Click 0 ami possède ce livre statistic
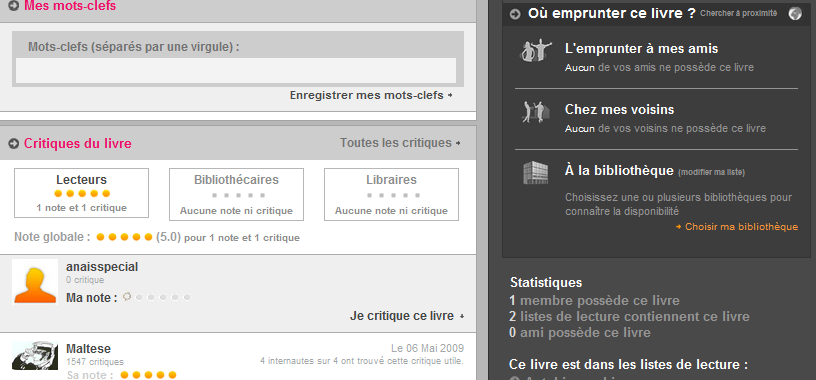 click(580, 333)
